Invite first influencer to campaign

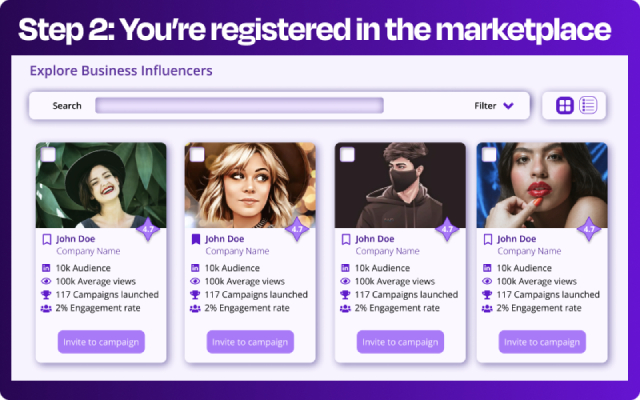tap(101, 342)
